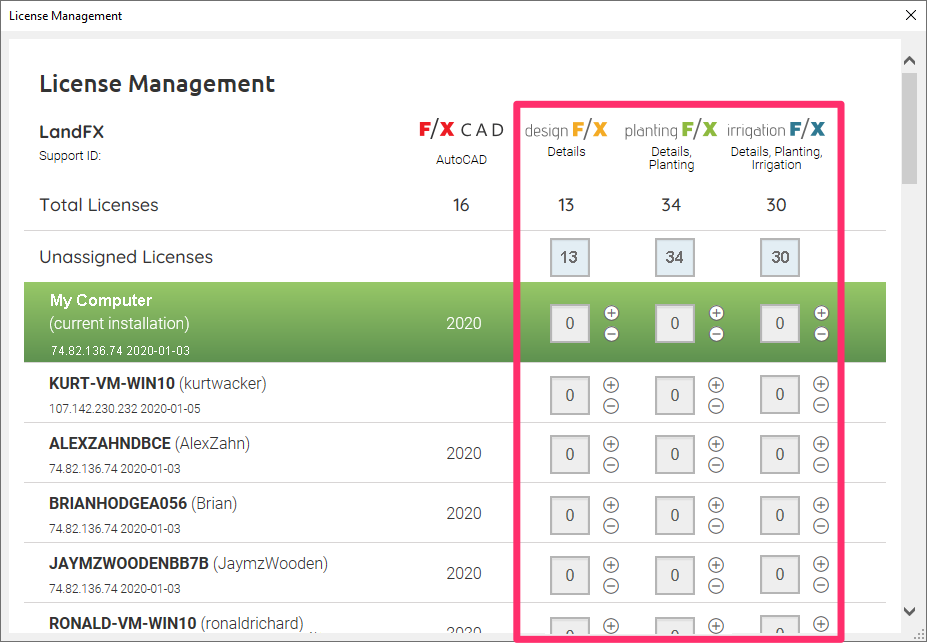Decrease Design F/X license for My Computer
The image size is (927, 643).
click(611, 335)
